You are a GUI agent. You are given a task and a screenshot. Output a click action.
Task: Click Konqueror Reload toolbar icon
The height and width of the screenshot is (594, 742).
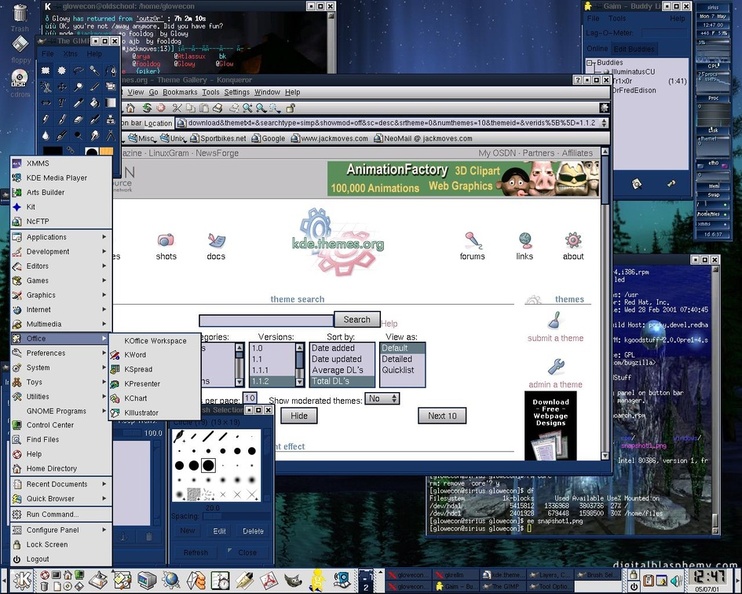(x=147, y=108)
